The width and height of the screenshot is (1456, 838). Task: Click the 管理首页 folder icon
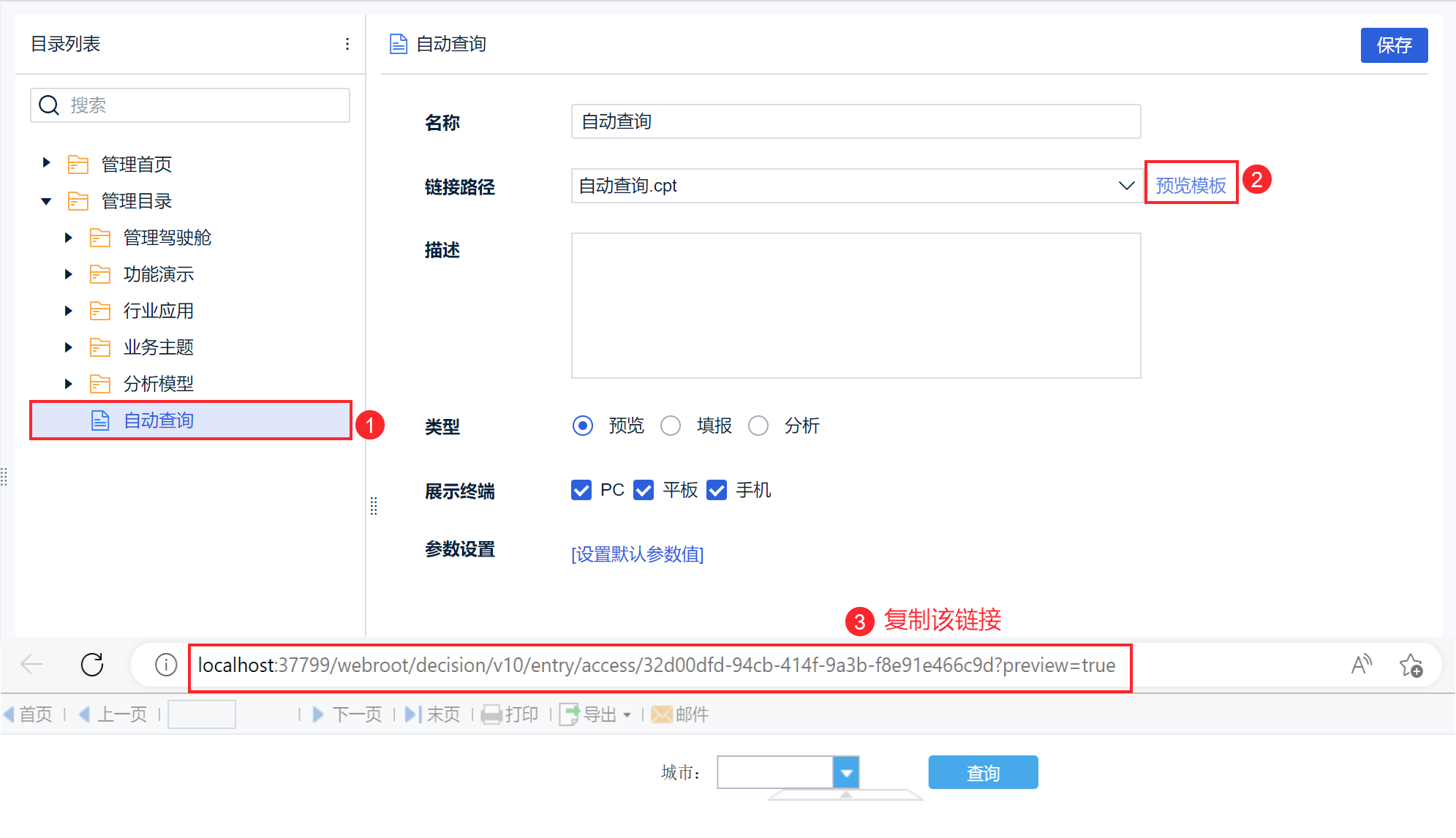pos(78,165)
